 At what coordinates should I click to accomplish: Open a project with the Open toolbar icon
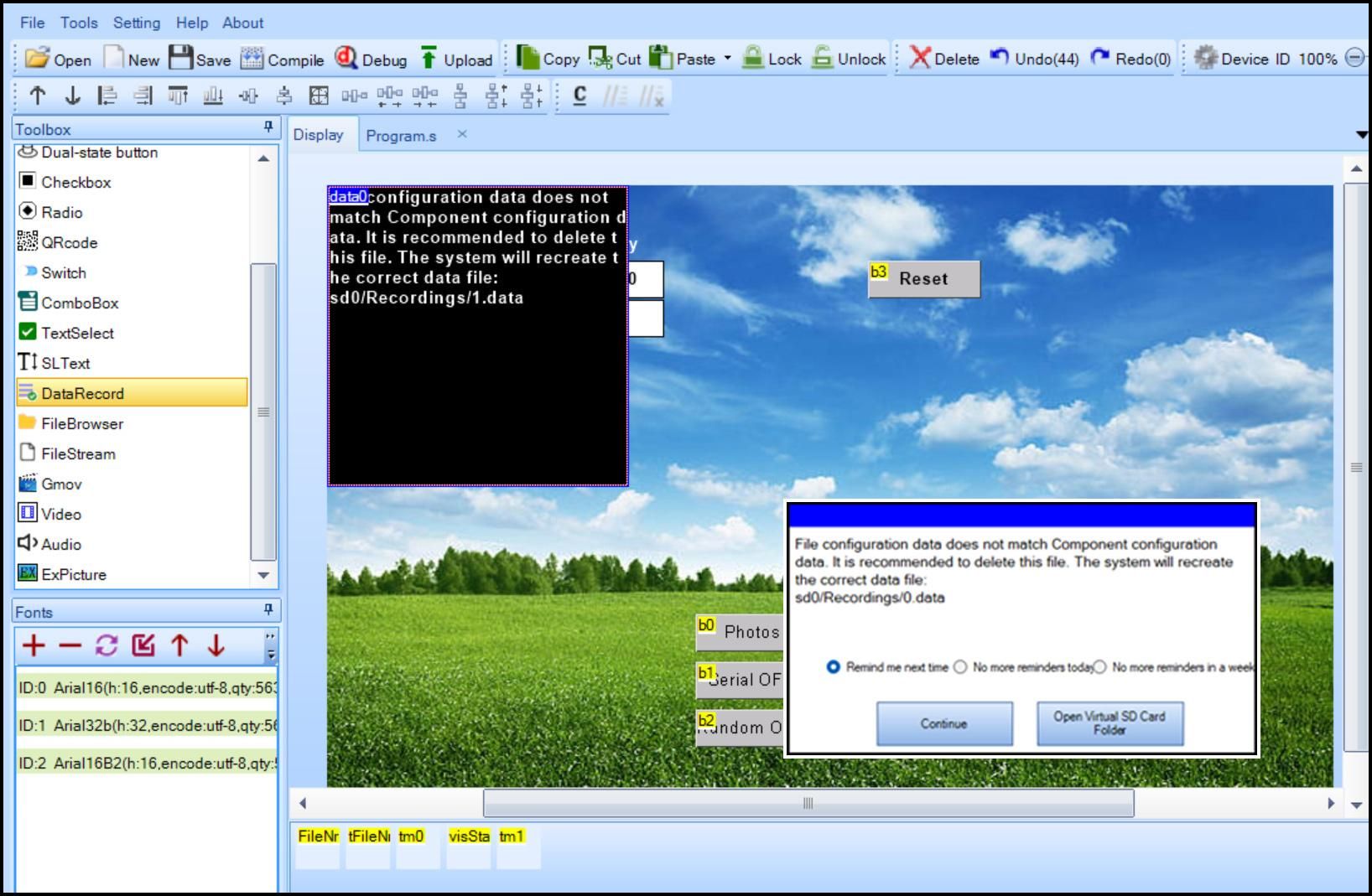(58, 59)
